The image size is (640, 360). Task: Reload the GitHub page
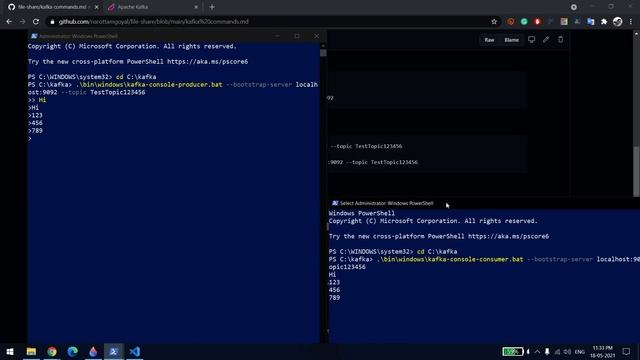(36, 22)
